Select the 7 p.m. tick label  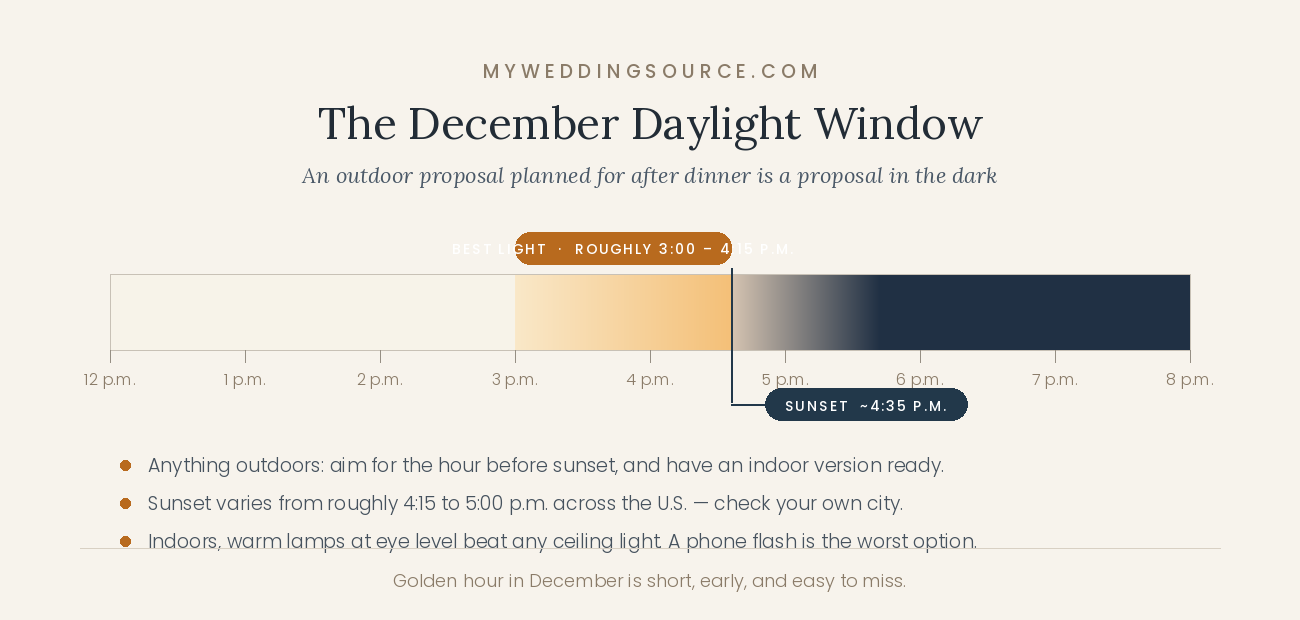1055,380
